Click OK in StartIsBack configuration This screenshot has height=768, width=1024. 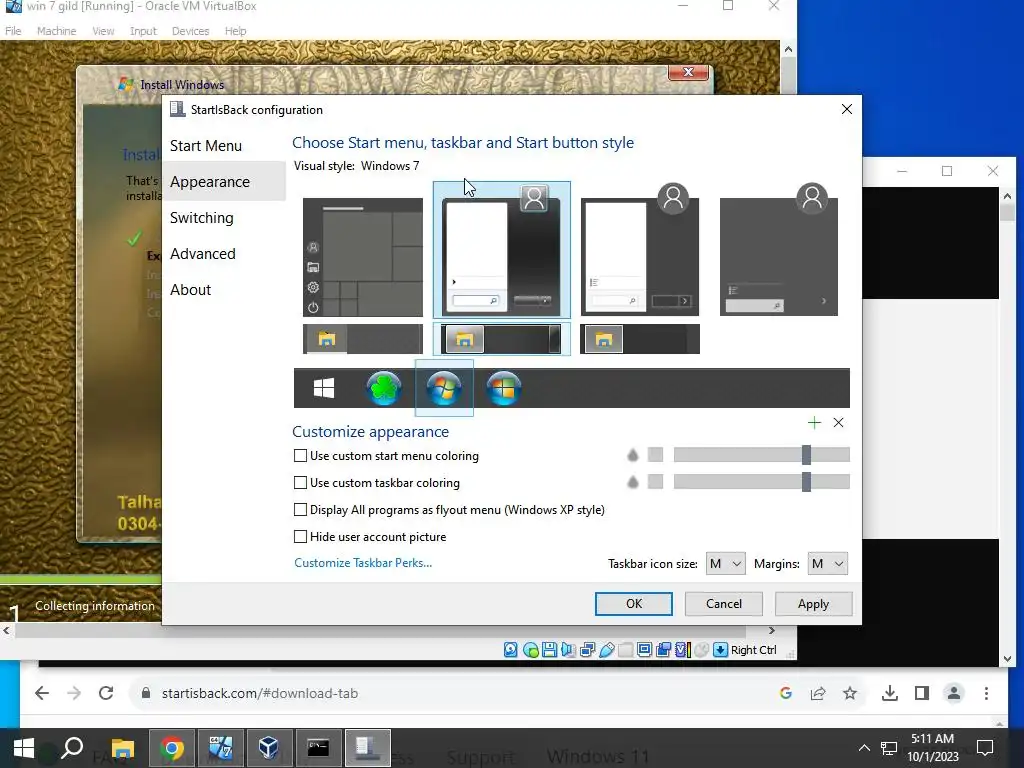(x=633, y=603)
